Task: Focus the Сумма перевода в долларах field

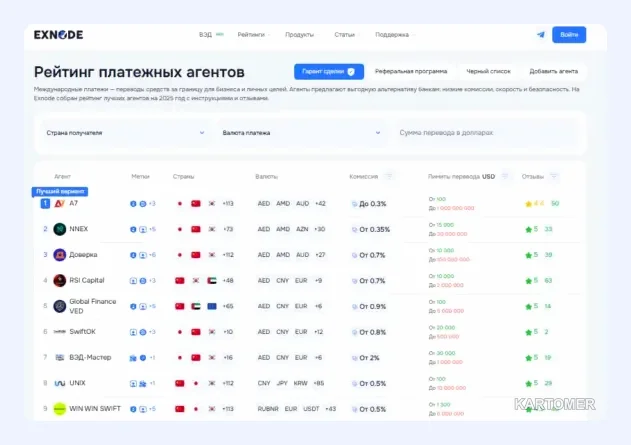Action: tap(485, 133)
